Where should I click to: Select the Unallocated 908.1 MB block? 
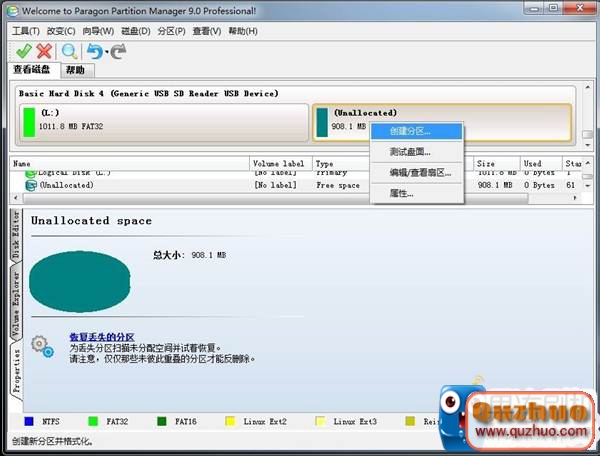coord(442,122)
